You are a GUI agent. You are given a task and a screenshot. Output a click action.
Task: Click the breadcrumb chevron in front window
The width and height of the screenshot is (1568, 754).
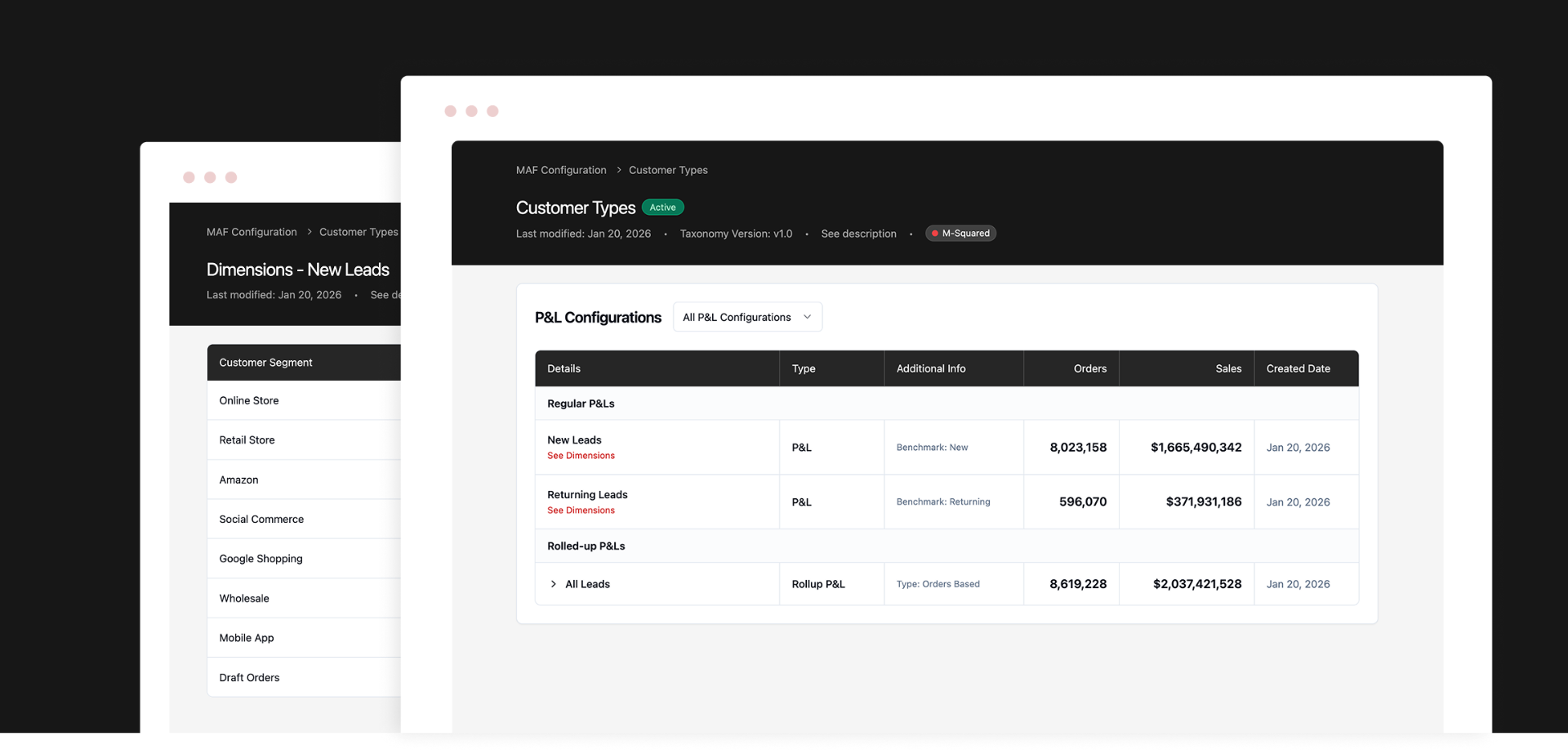pos(618,170)
